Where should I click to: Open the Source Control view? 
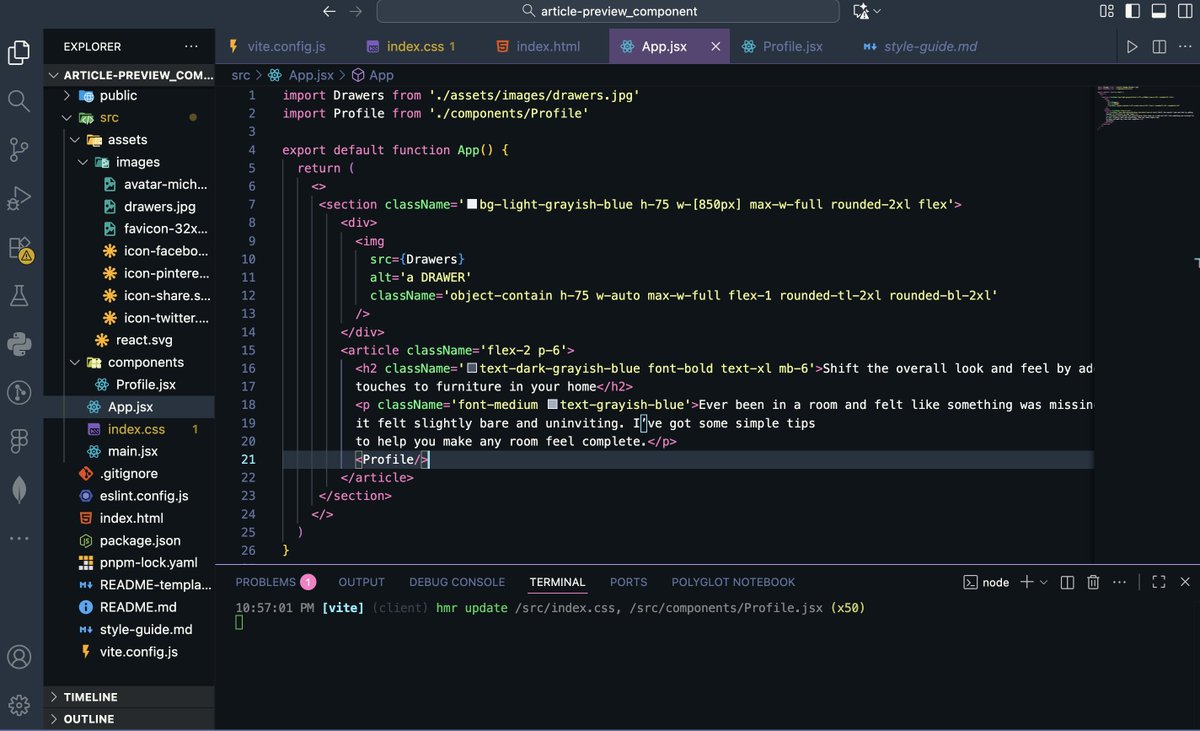pos(19,149)
